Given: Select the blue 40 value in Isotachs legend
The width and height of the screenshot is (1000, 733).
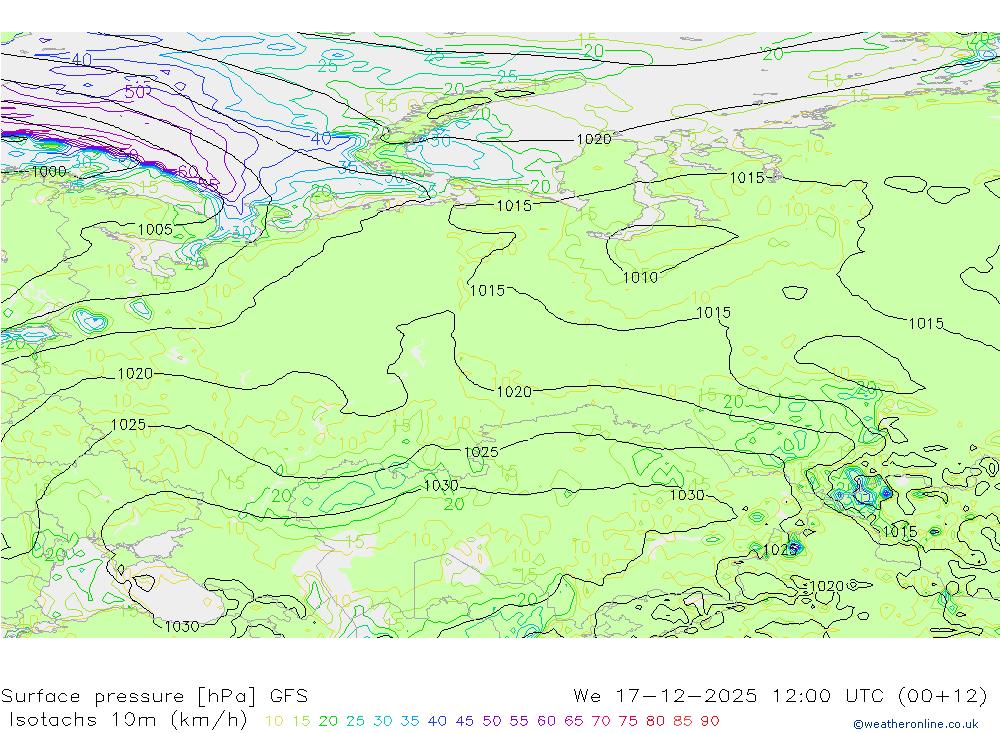Looking at the screenshot, I should [438, 722].
